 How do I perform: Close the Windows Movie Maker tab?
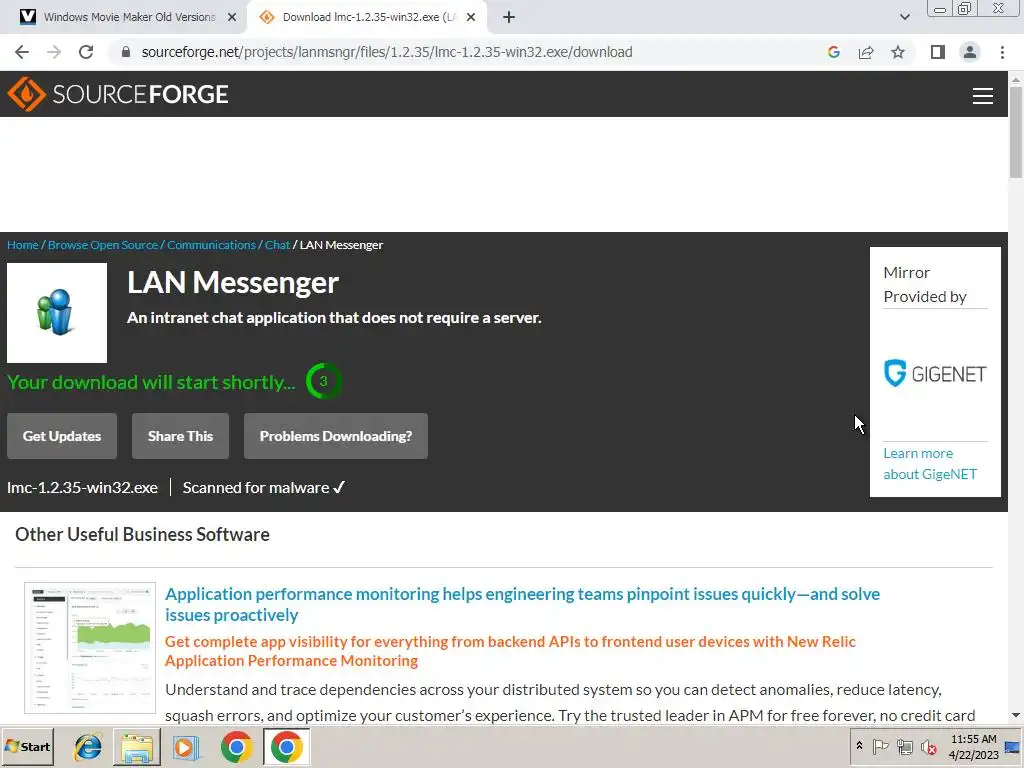(x=232, y=17)
